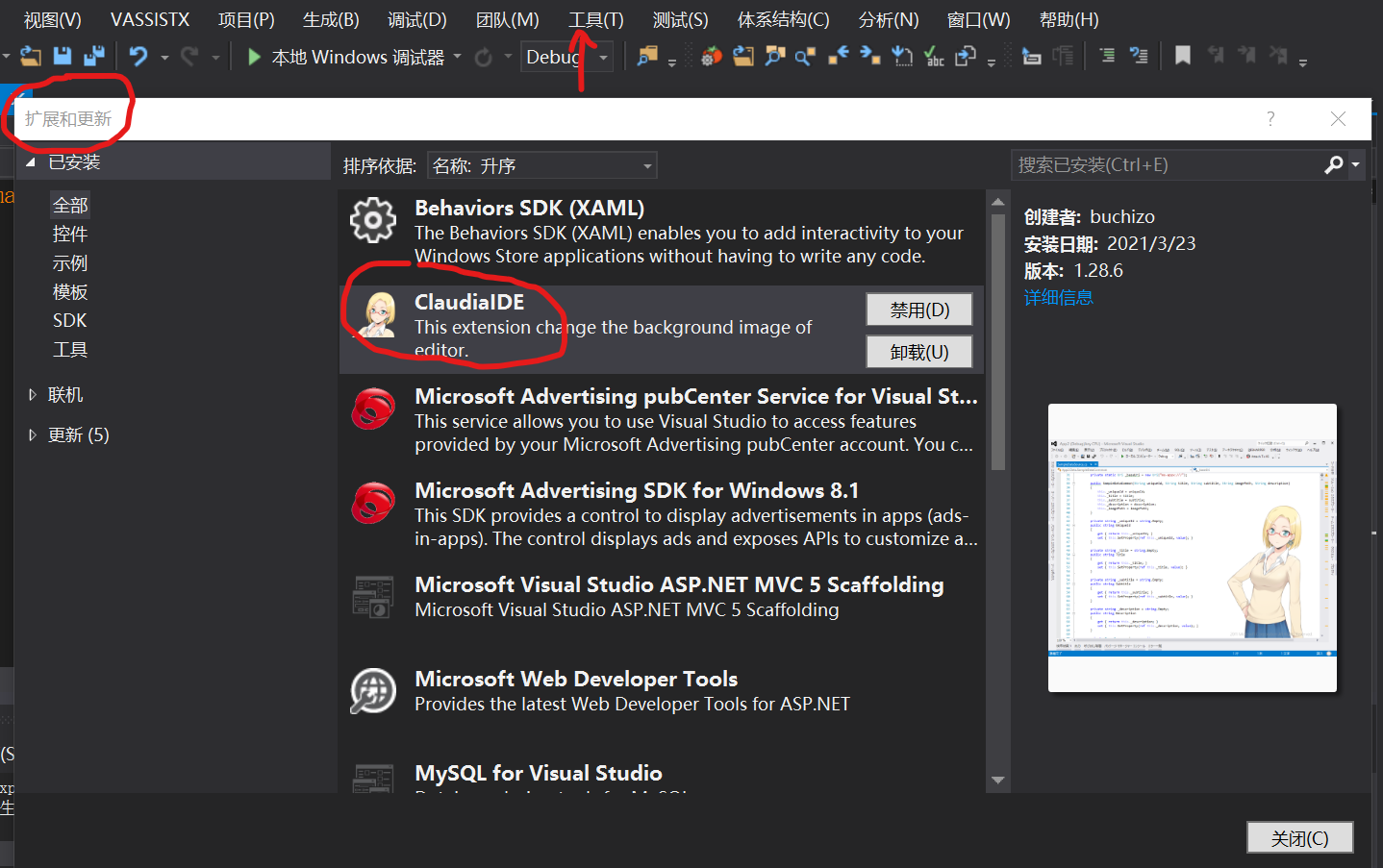
Task: Click the find in files icon
Action: pos(648,57)
